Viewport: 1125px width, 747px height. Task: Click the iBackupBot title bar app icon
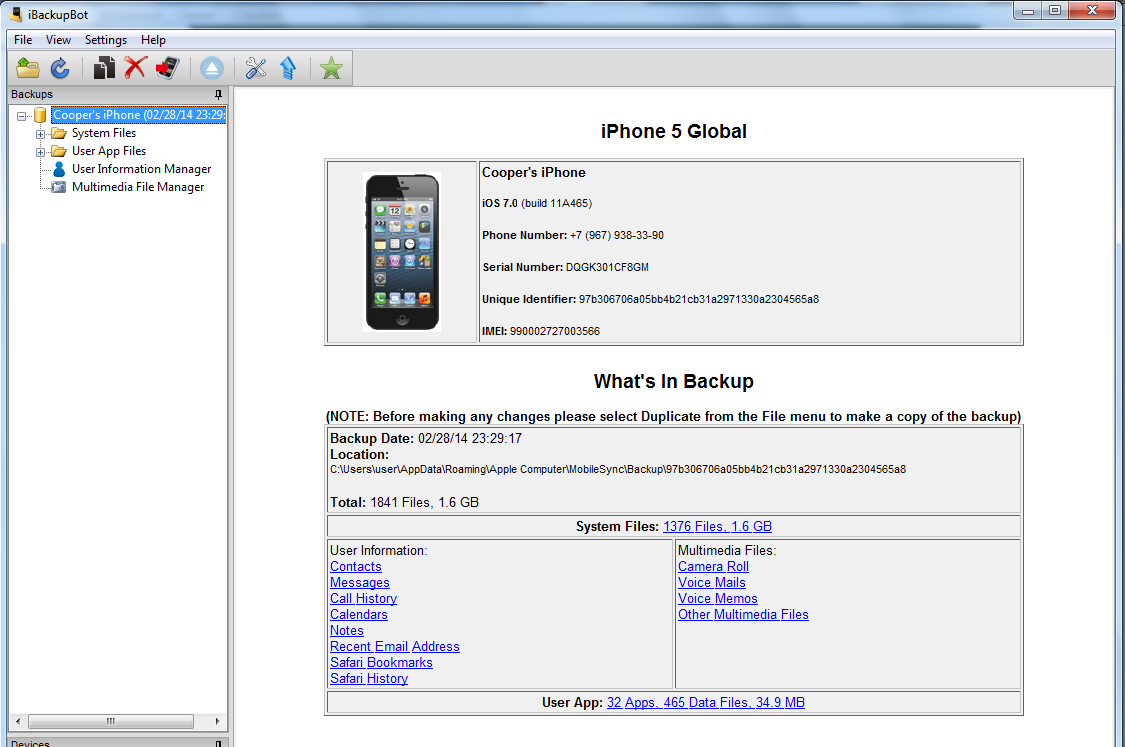tap(16, 14)
